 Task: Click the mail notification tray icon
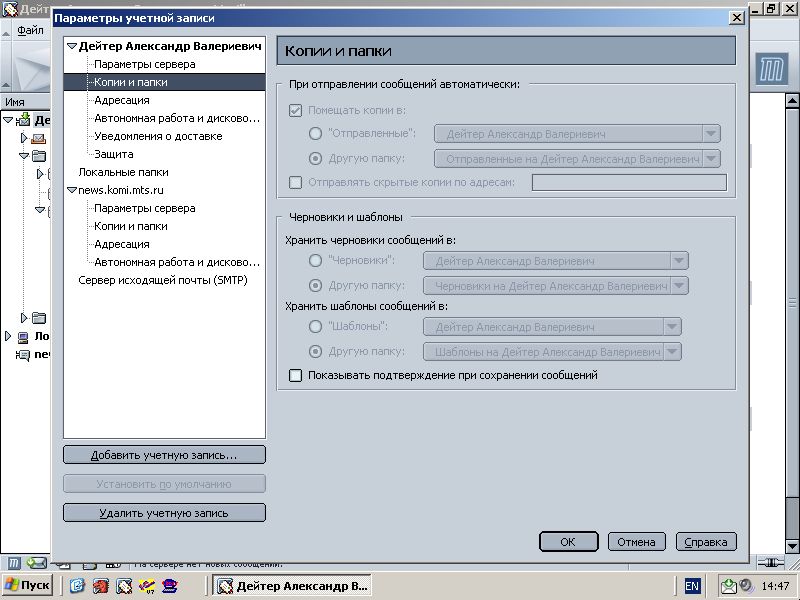coord(729,586)
